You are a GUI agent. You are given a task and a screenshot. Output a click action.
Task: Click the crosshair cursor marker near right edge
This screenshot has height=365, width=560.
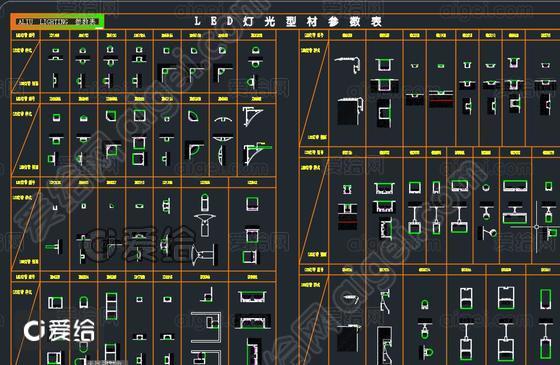pos(536,226)
